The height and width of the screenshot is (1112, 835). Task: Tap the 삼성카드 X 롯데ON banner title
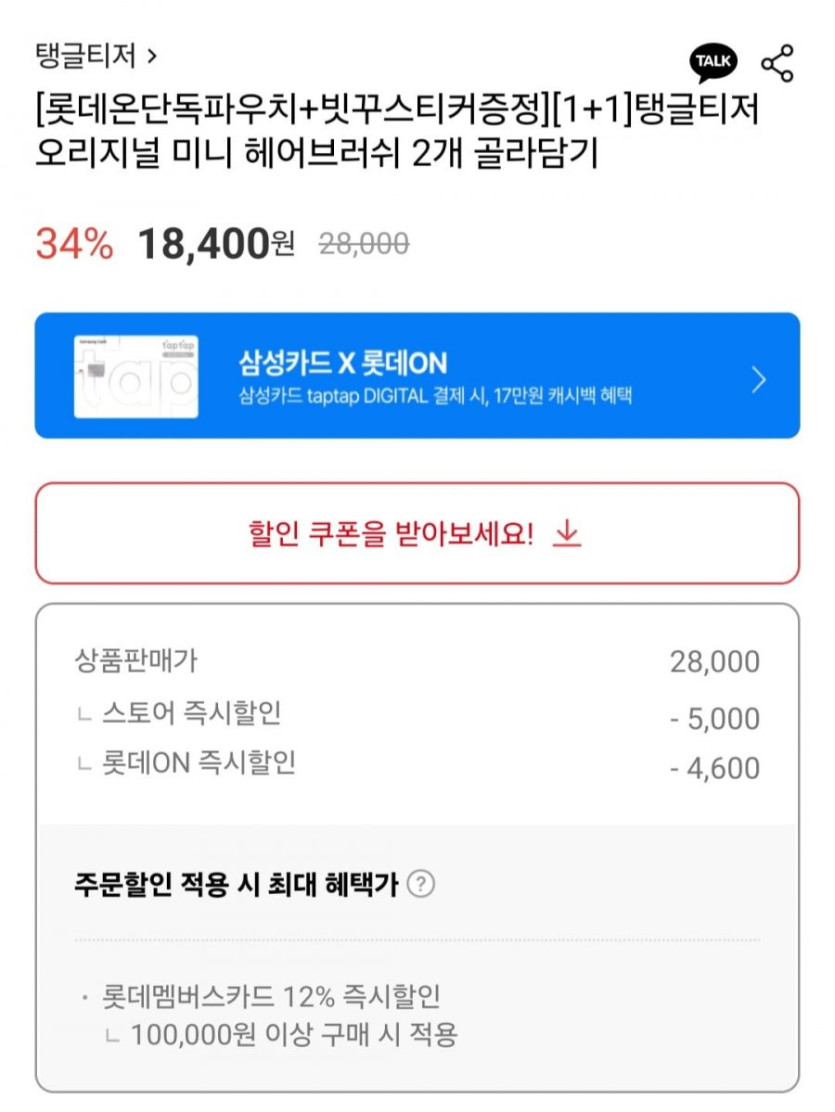point(343,362)
